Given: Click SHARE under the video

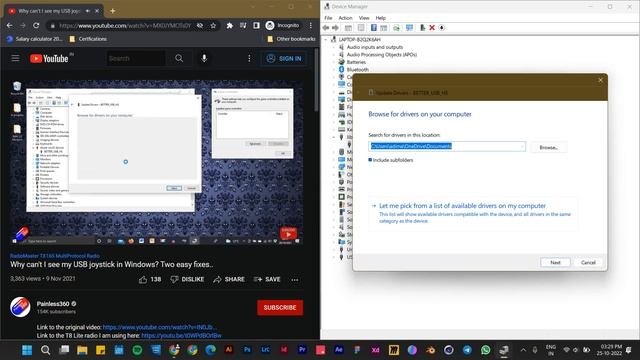Looking at the screenshot, I should pos(229,280).
